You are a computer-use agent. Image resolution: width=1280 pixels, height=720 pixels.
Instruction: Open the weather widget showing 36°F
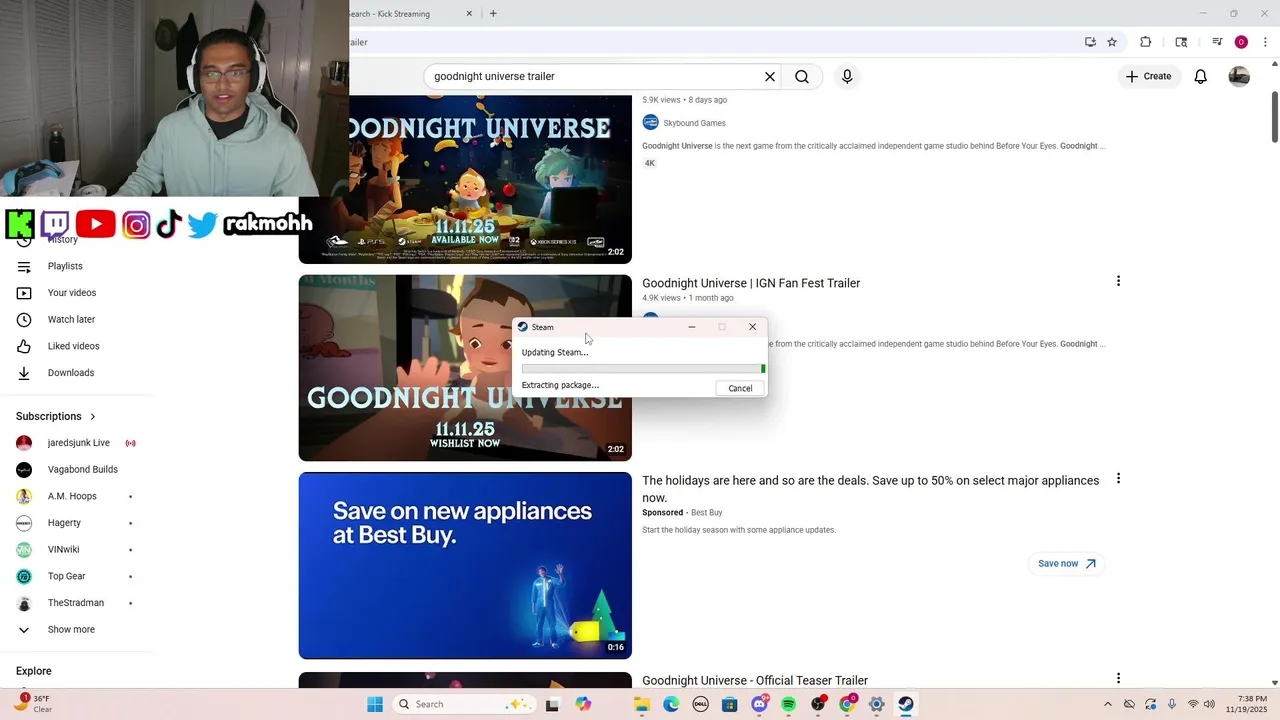point(33,703)
